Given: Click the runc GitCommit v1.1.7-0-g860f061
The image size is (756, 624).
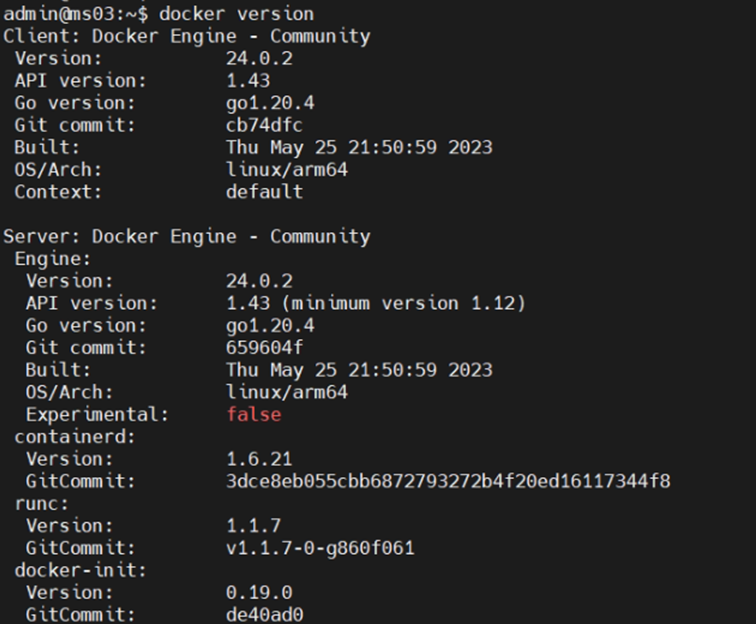Looking at the screenshot, I should pyautogui.click(x=320, y=548).
